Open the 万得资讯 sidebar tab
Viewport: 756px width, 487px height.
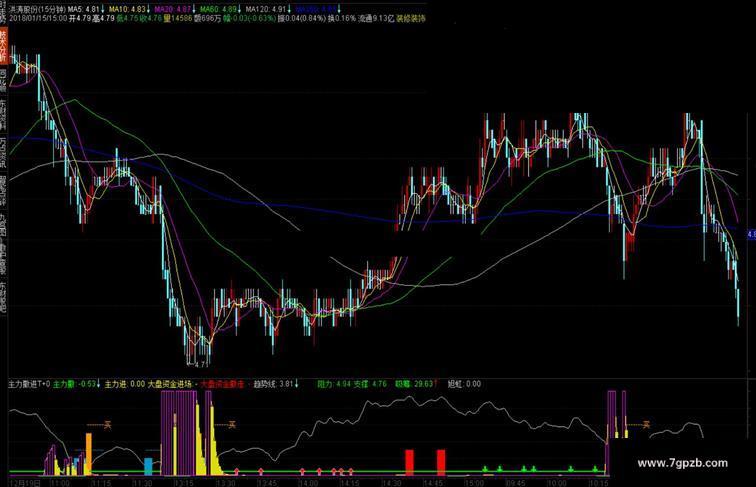point(3,152)
